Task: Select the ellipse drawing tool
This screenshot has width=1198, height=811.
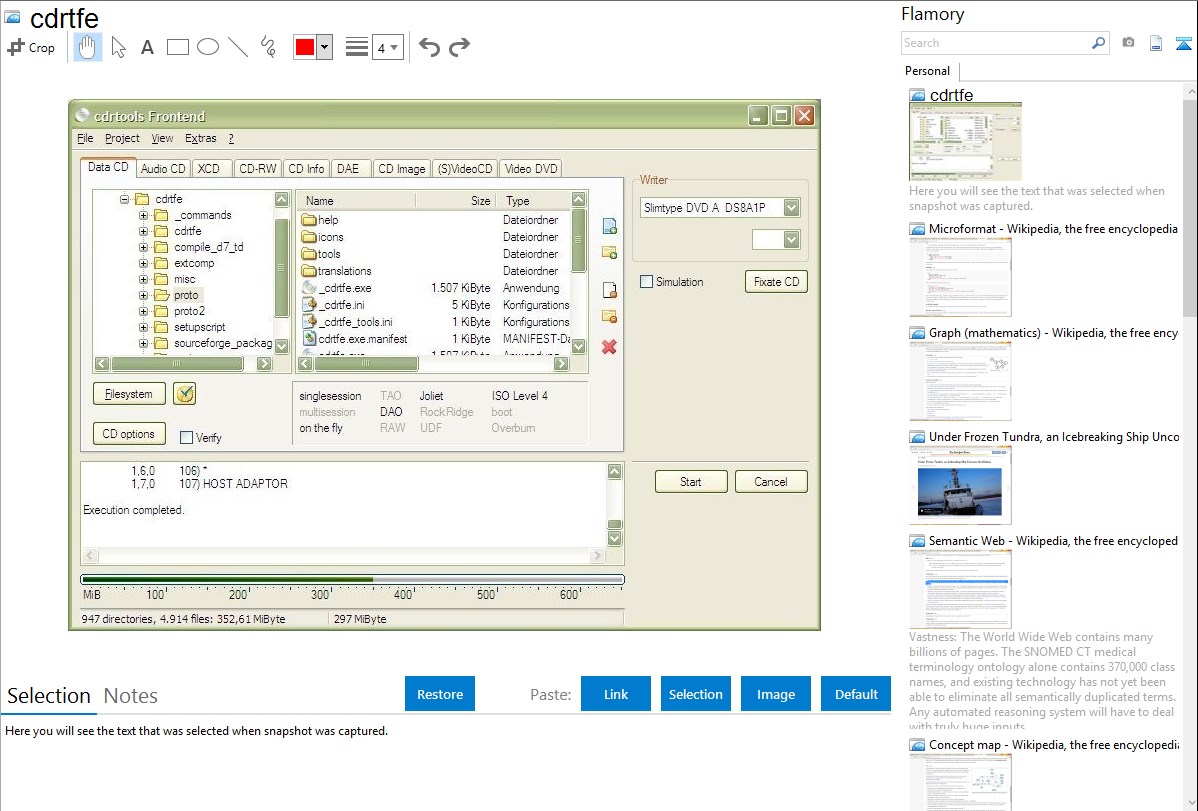Action: pyautogui.click(x=208, y=47)
